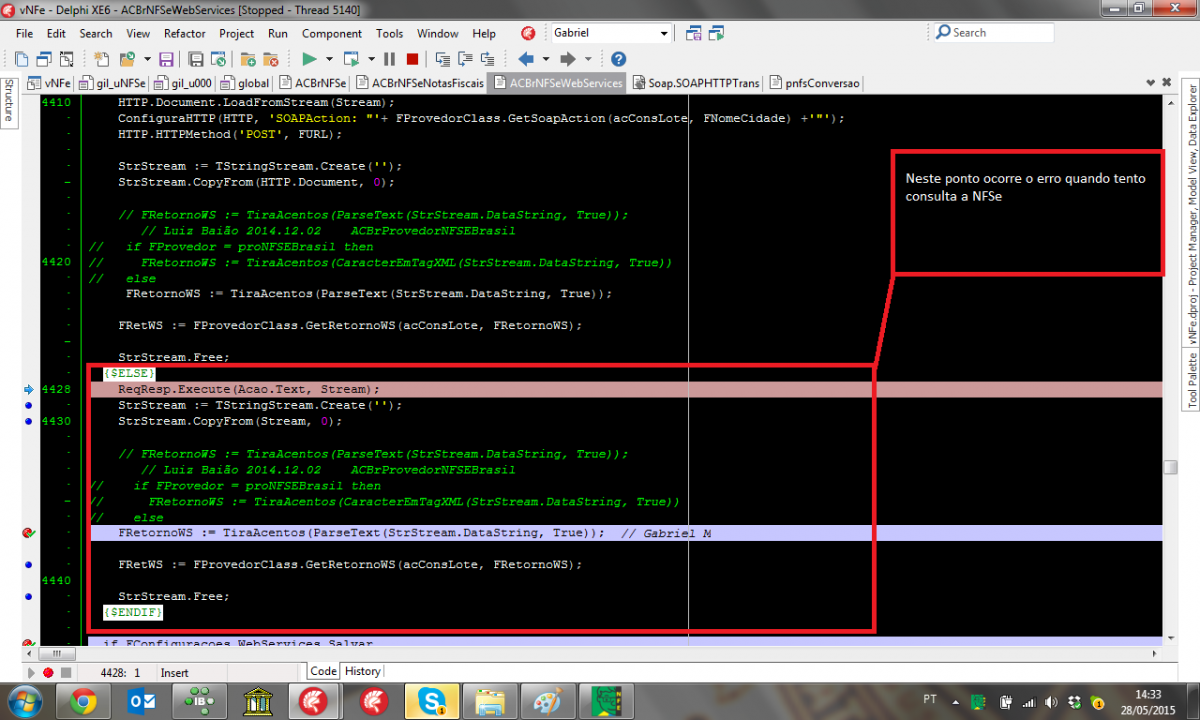This screenshot has height=720, width=1200.
Task: Click the Windows Start button
Action: pos(24,701)
